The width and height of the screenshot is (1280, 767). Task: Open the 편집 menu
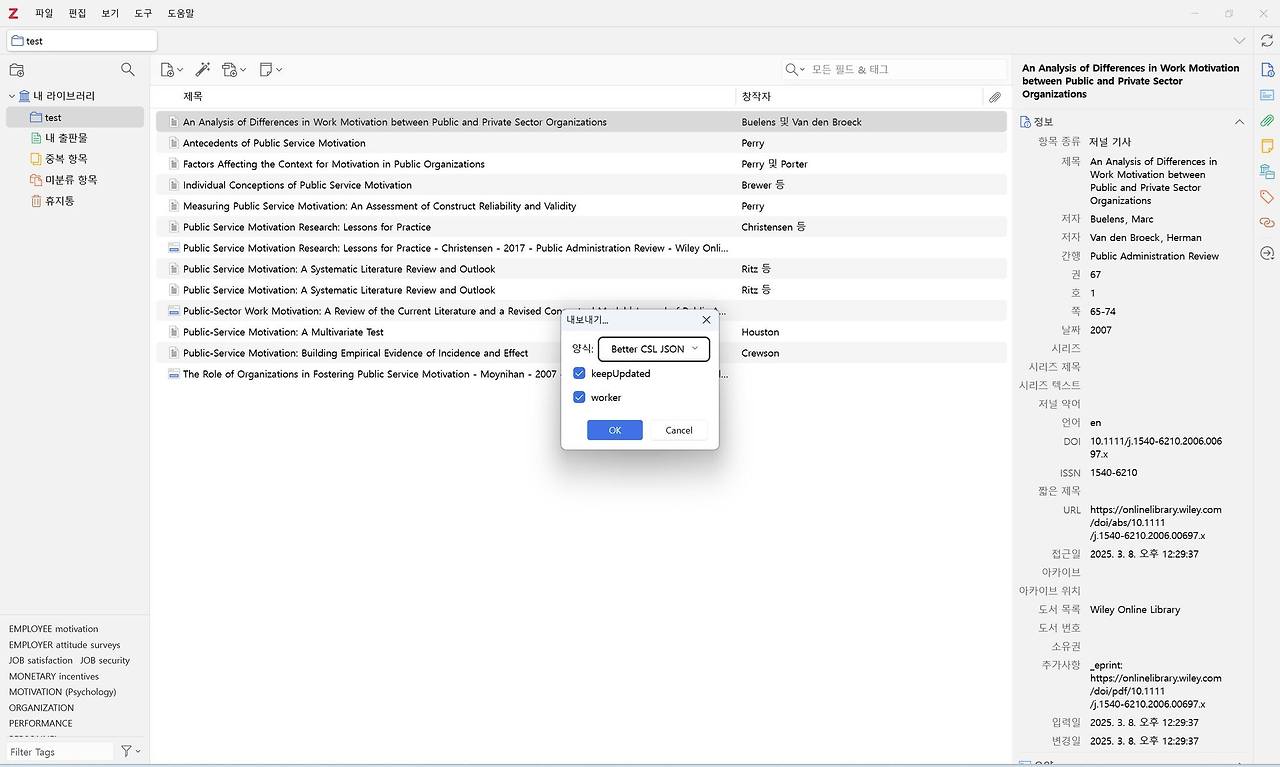click(77, 13)
